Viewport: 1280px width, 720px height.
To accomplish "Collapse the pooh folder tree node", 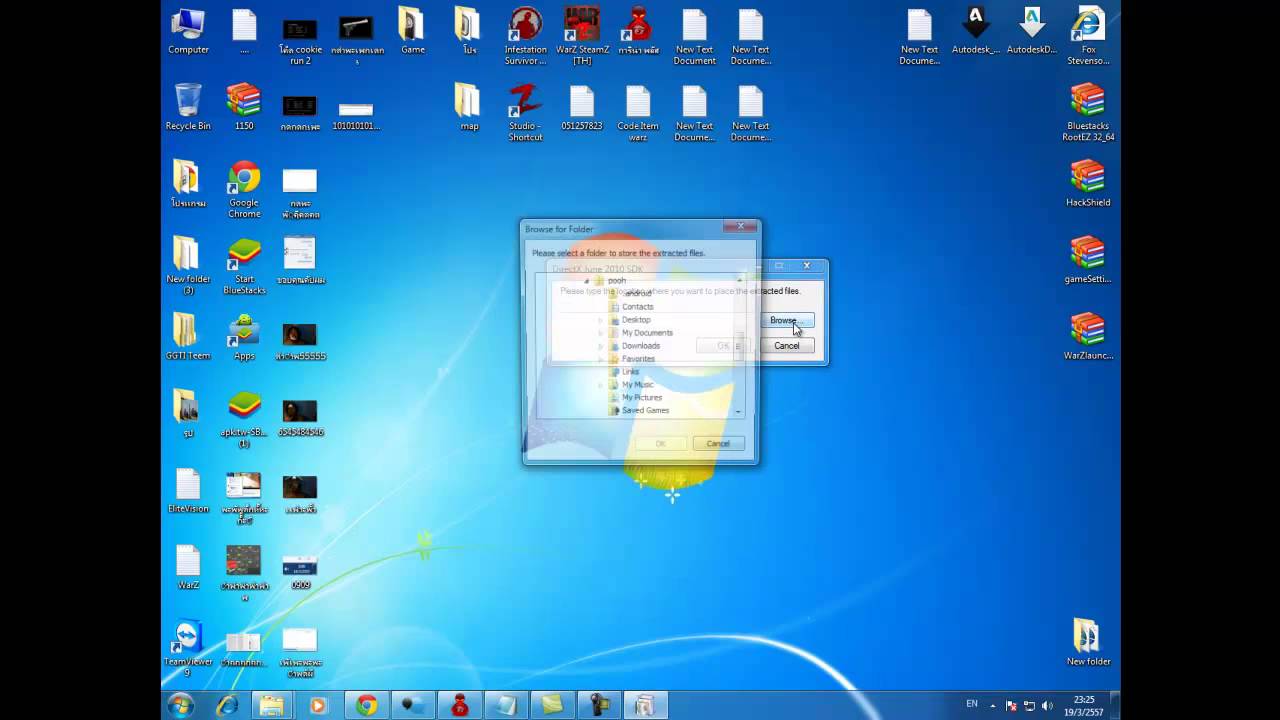I will [x=586, y=281].
